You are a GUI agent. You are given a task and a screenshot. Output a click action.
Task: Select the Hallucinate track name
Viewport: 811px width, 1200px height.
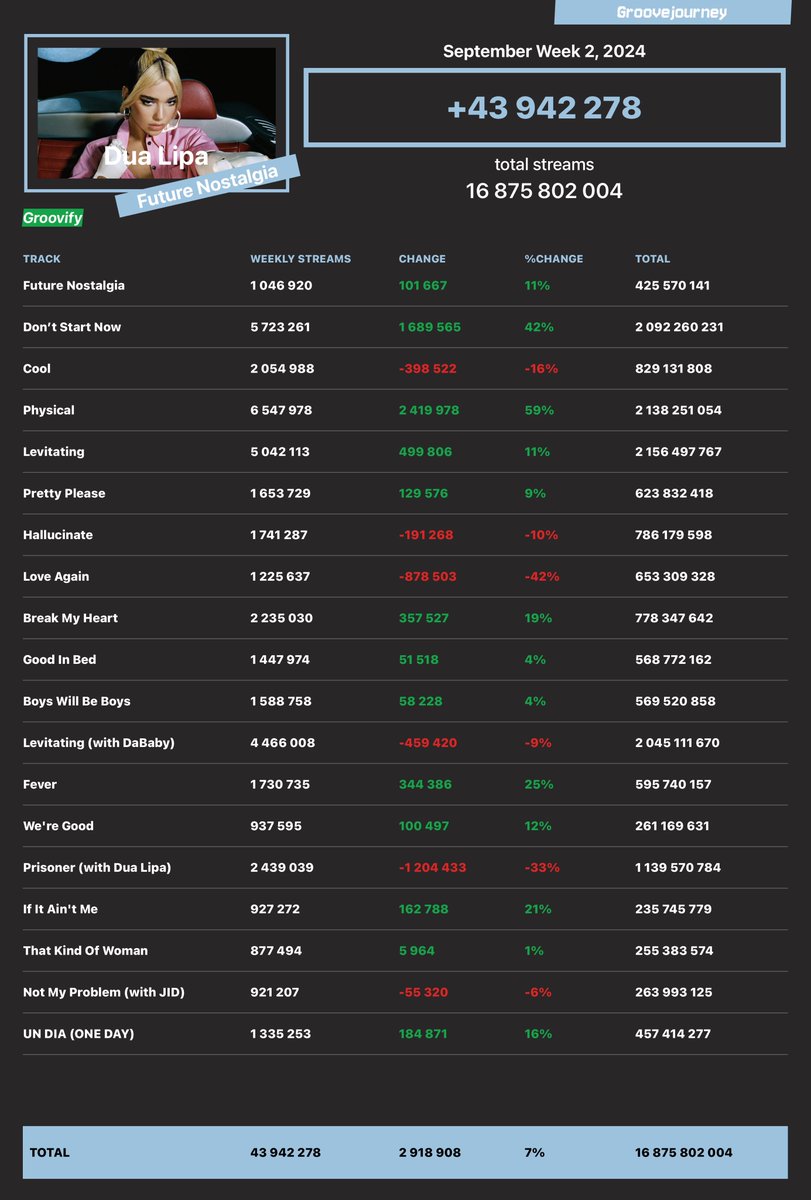(58, 535)
